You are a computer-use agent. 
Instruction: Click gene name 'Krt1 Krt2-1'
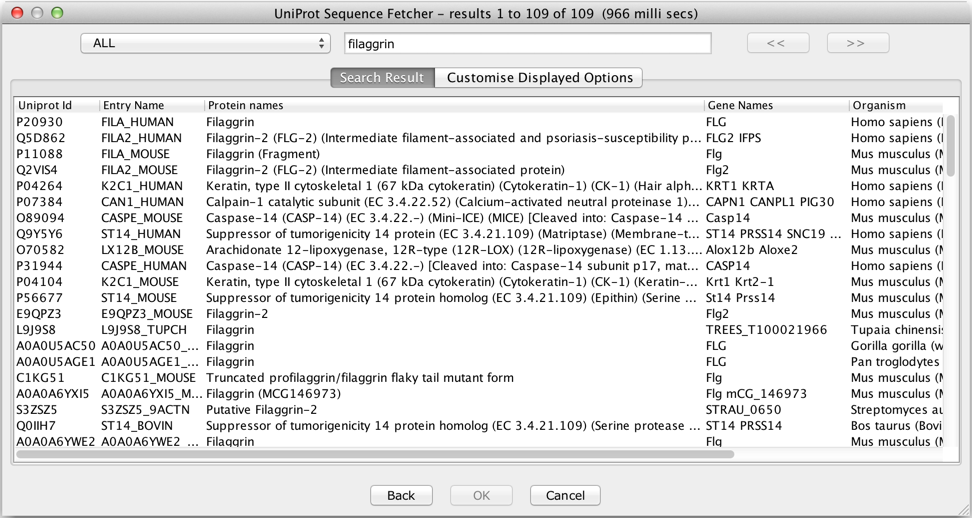(740, 282)
